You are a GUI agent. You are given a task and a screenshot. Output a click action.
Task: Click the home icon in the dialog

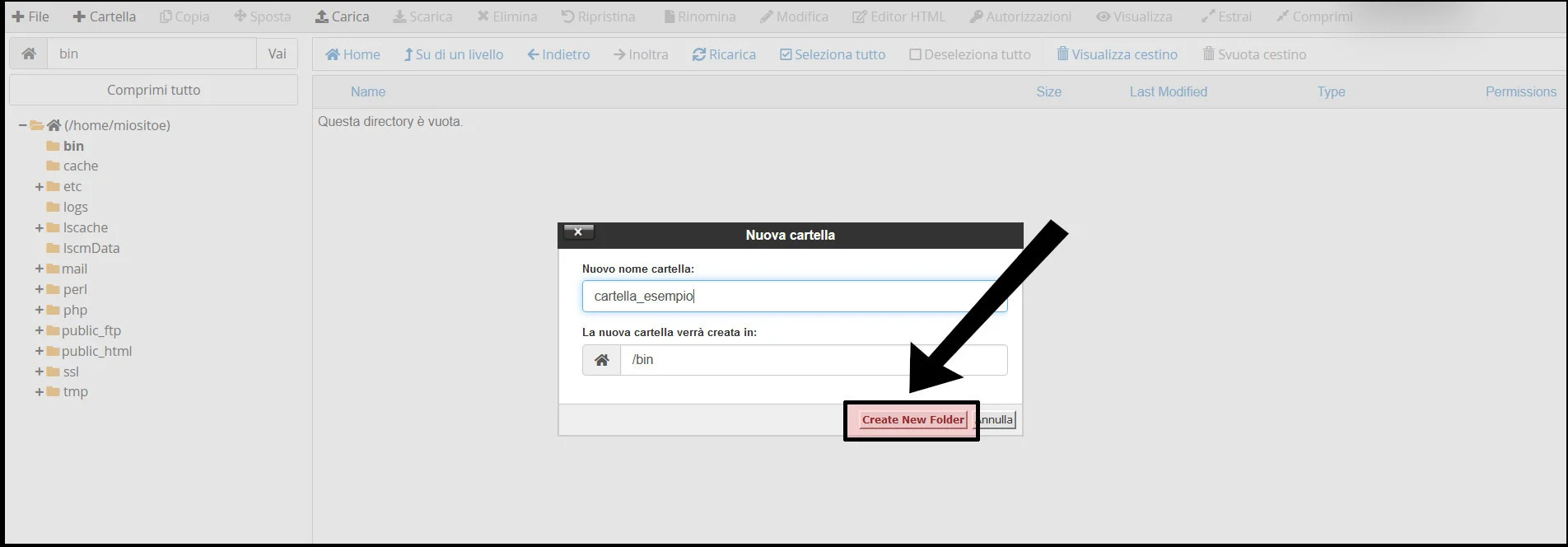tap(602, 360)
